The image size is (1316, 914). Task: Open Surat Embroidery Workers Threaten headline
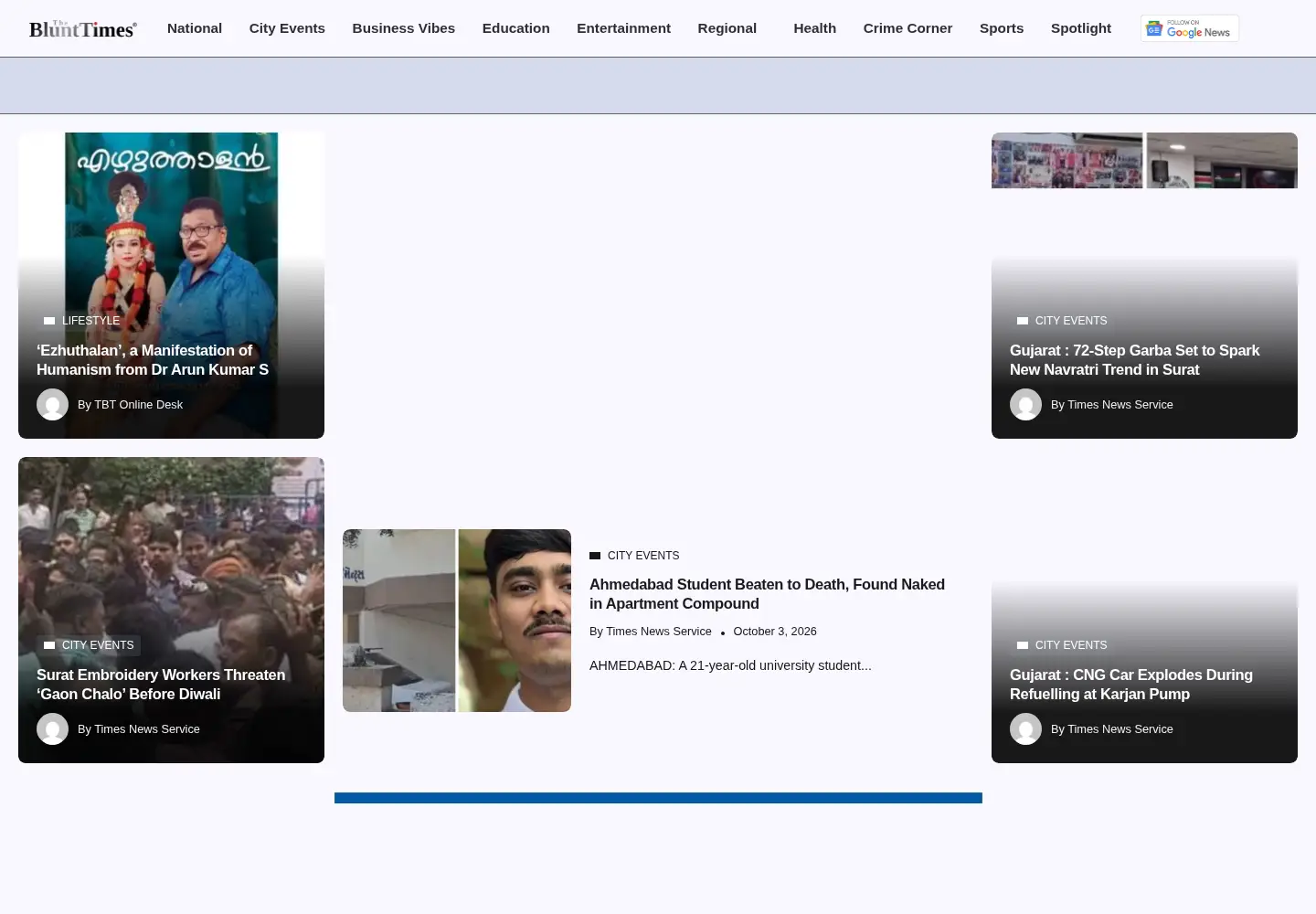click(x=161, y=685)
